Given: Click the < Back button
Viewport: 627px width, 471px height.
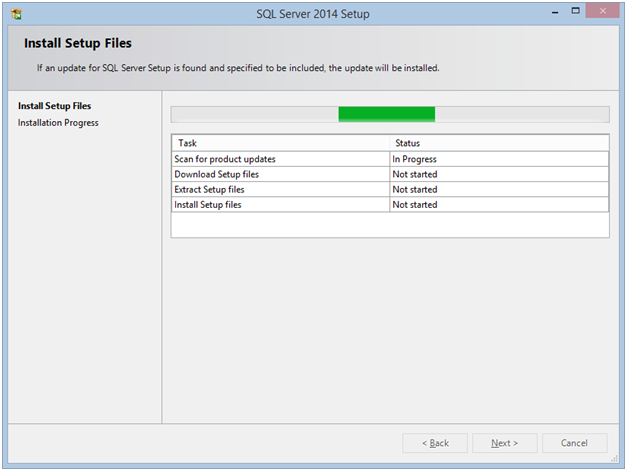Looking at the screenshot, I should [x=435, y=443].
